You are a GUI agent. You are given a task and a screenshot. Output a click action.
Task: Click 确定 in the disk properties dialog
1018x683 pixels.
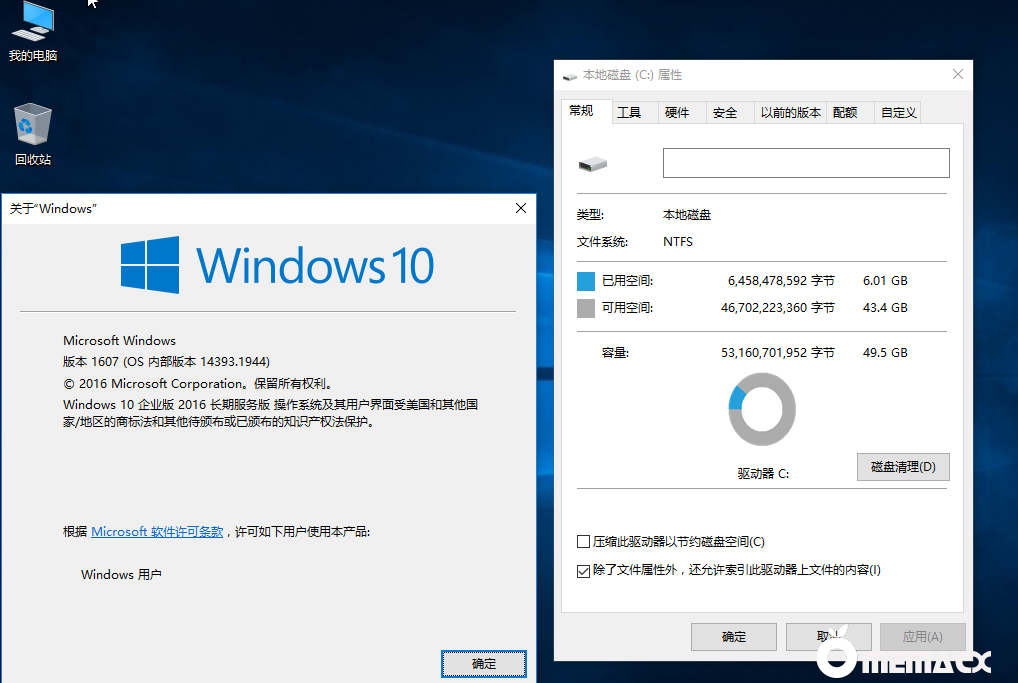733,637
